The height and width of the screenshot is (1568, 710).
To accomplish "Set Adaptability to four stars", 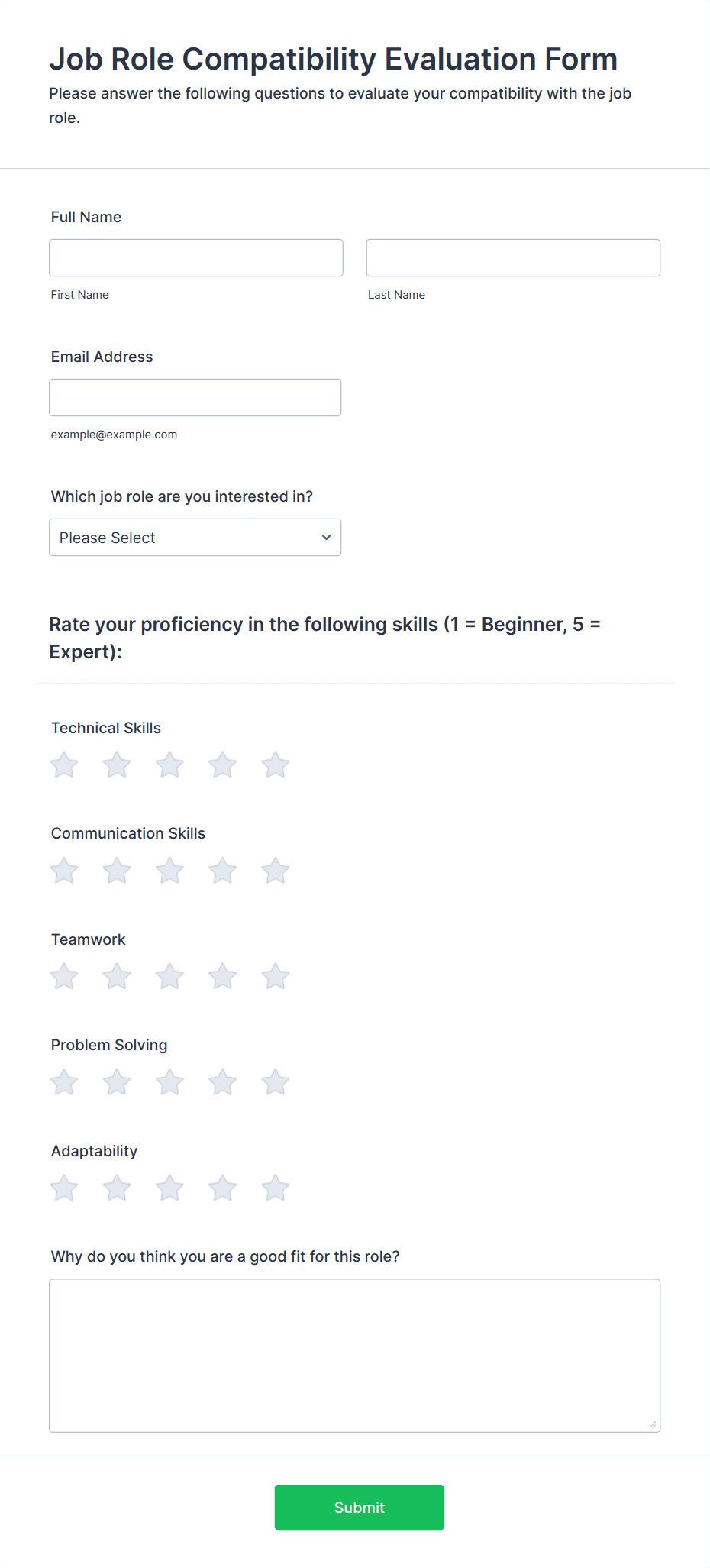I will pos(223,1188).
